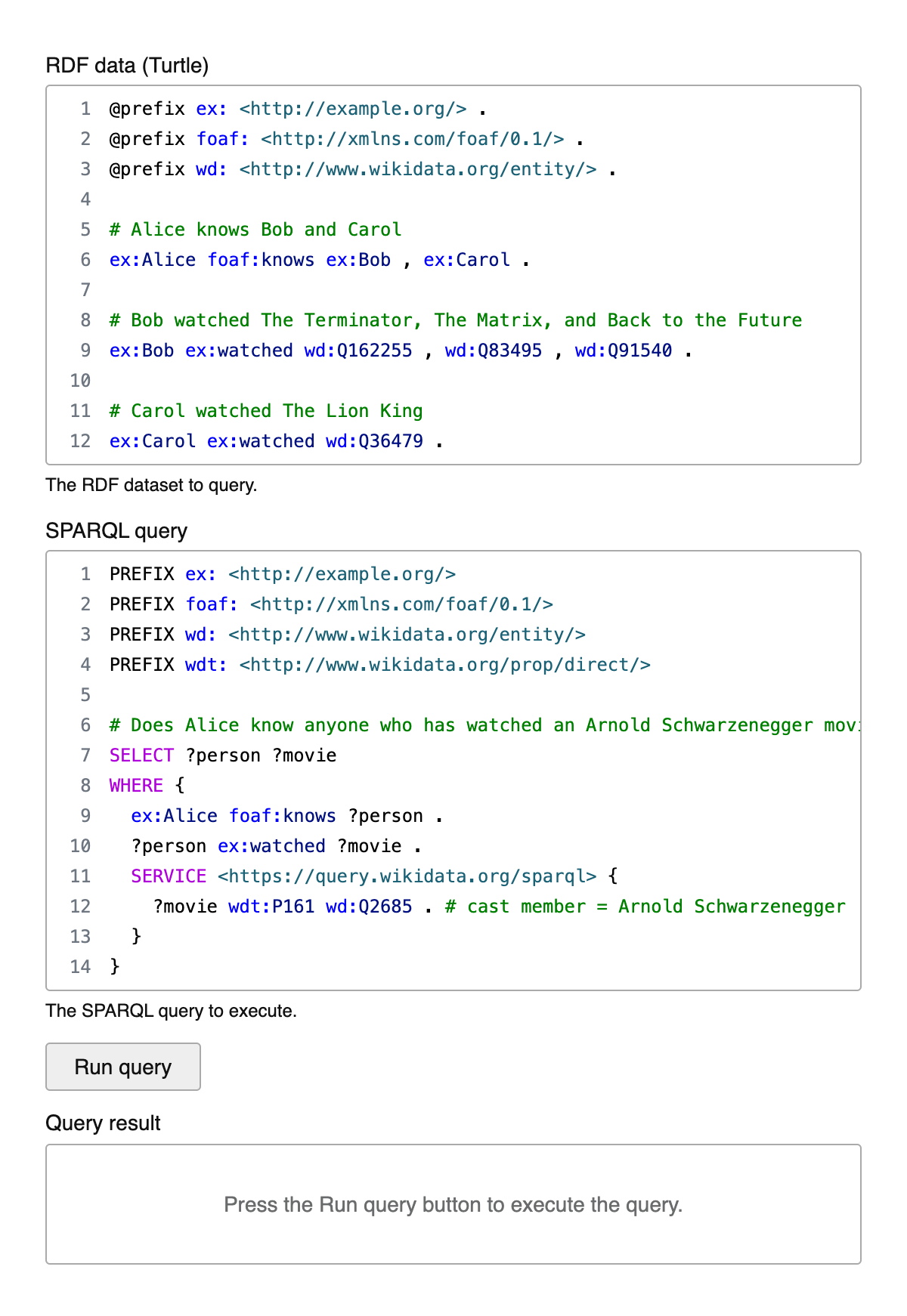Click the 'The SPARQL query to execute.' description
907x1316 pixels.
point(172,1011)
